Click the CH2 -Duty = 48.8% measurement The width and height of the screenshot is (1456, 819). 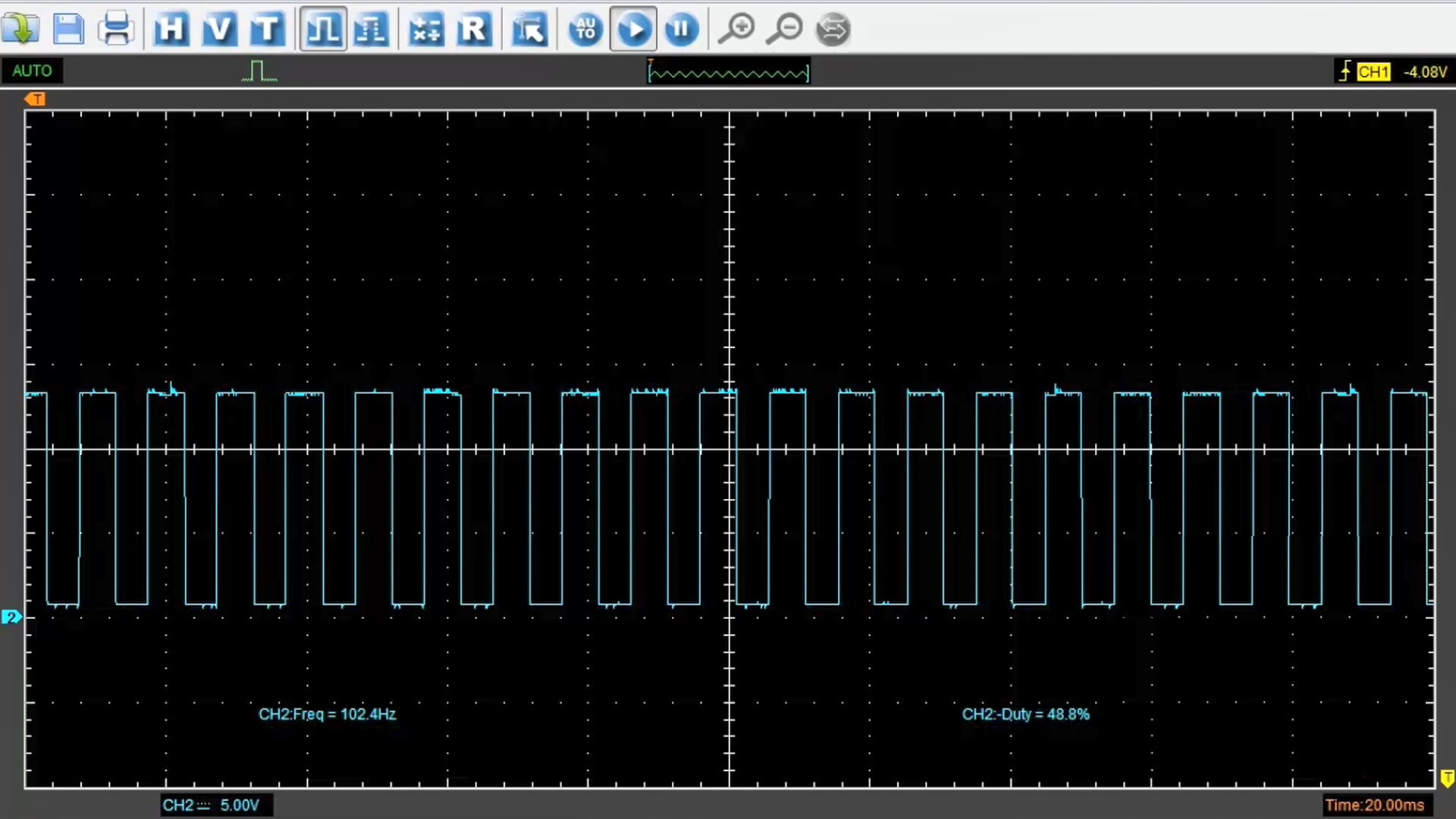1025,714
